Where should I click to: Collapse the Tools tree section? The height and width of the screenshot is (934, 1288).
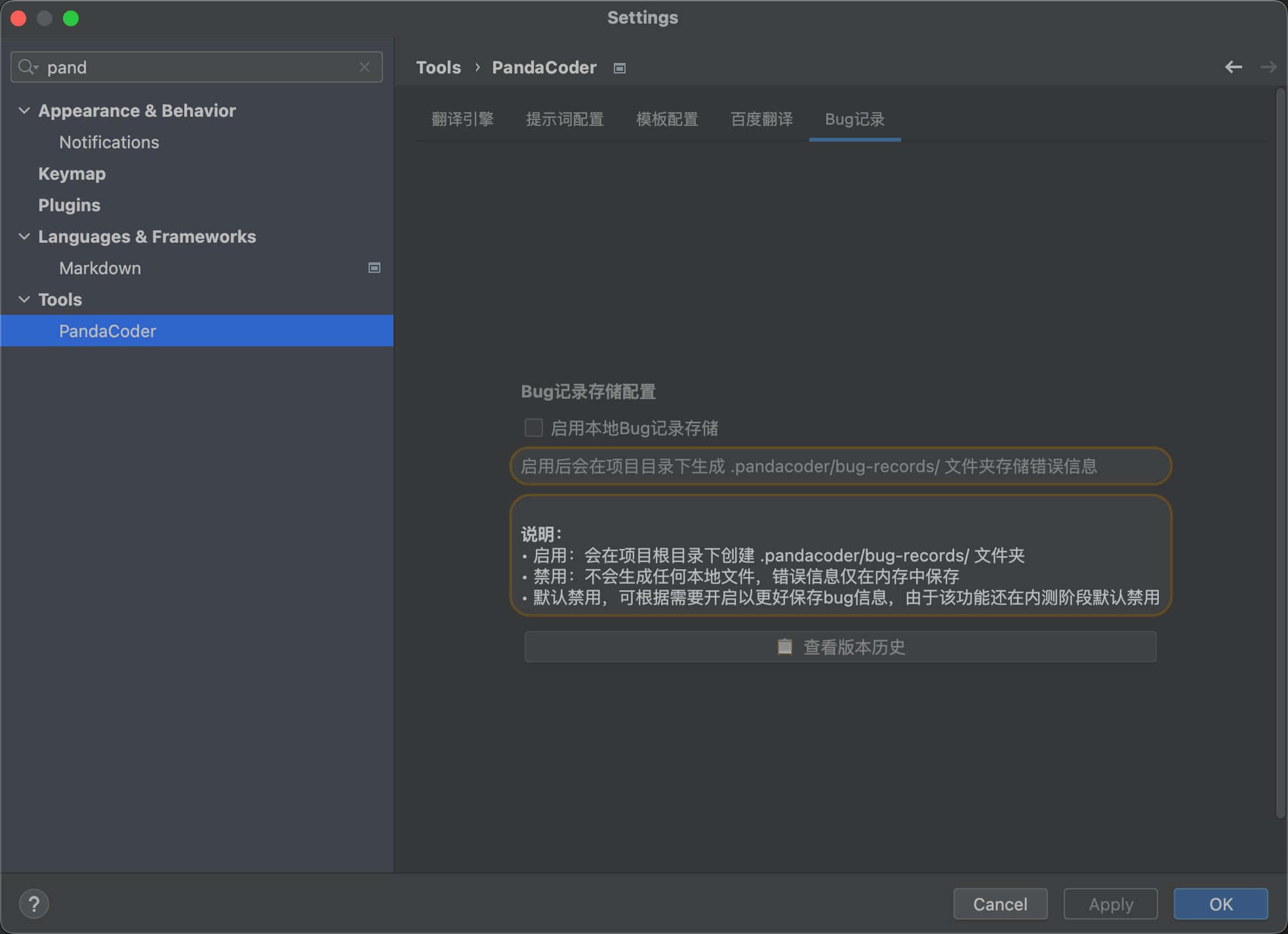point(24,299)
